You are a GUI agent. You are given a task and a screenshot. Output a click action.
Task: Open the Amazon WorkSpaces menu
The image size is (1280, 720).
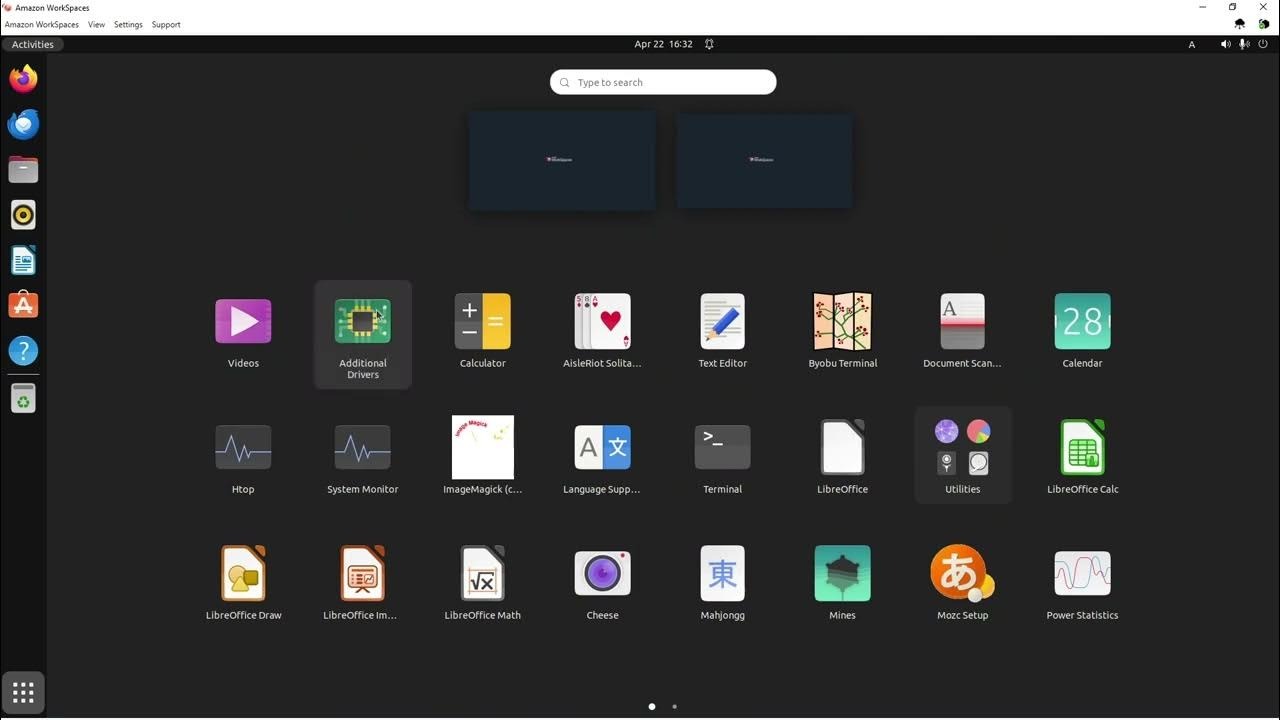tap(42, 24)
